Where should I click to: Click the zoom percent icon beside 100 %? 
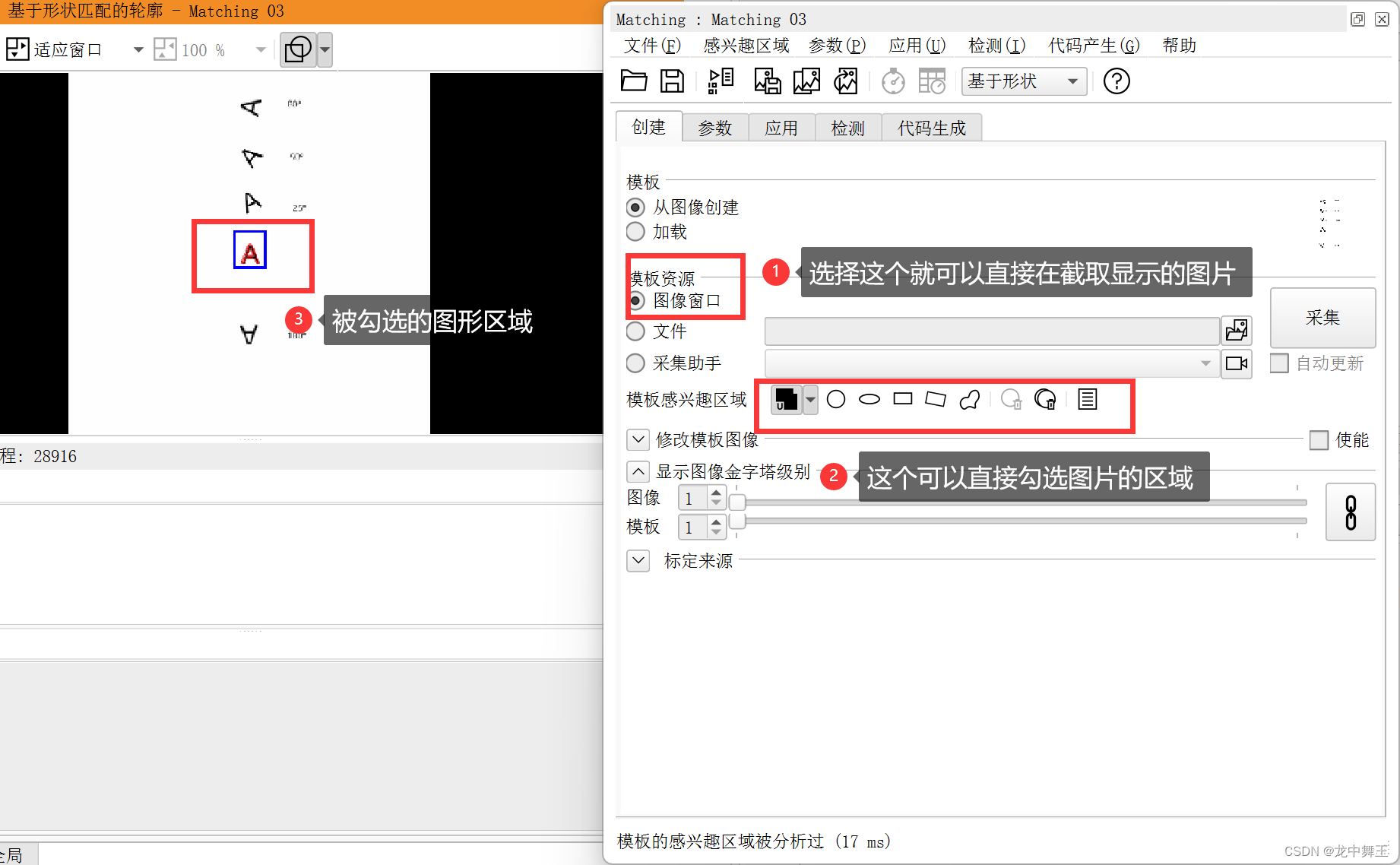[165, 50]
